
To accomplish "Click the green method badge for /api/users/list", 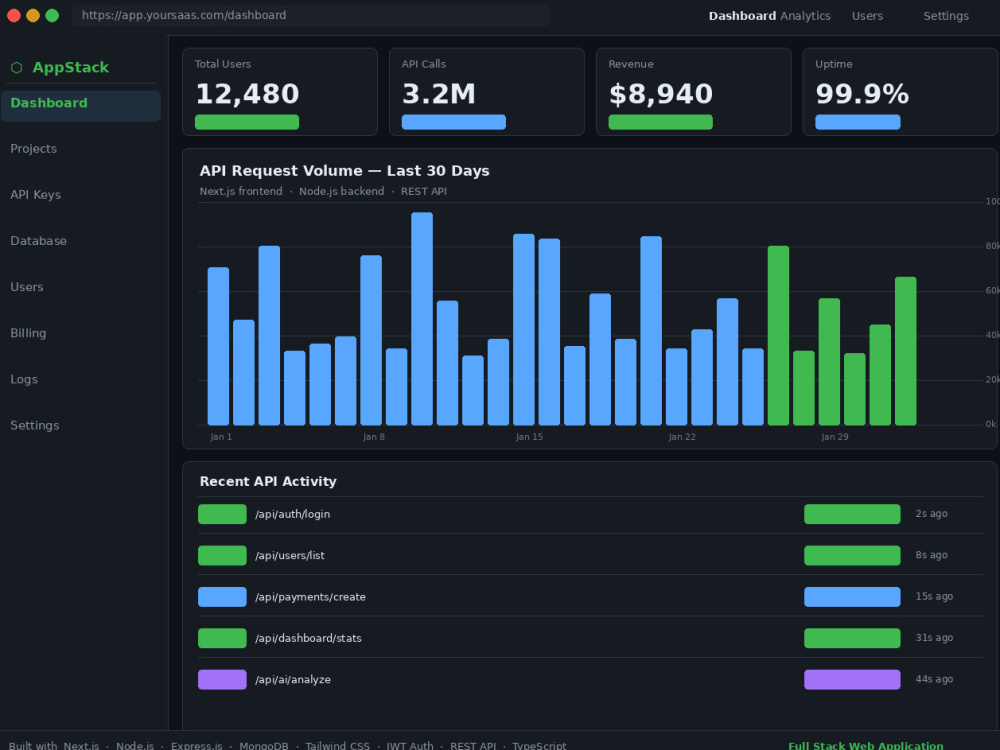I will 222,555.
